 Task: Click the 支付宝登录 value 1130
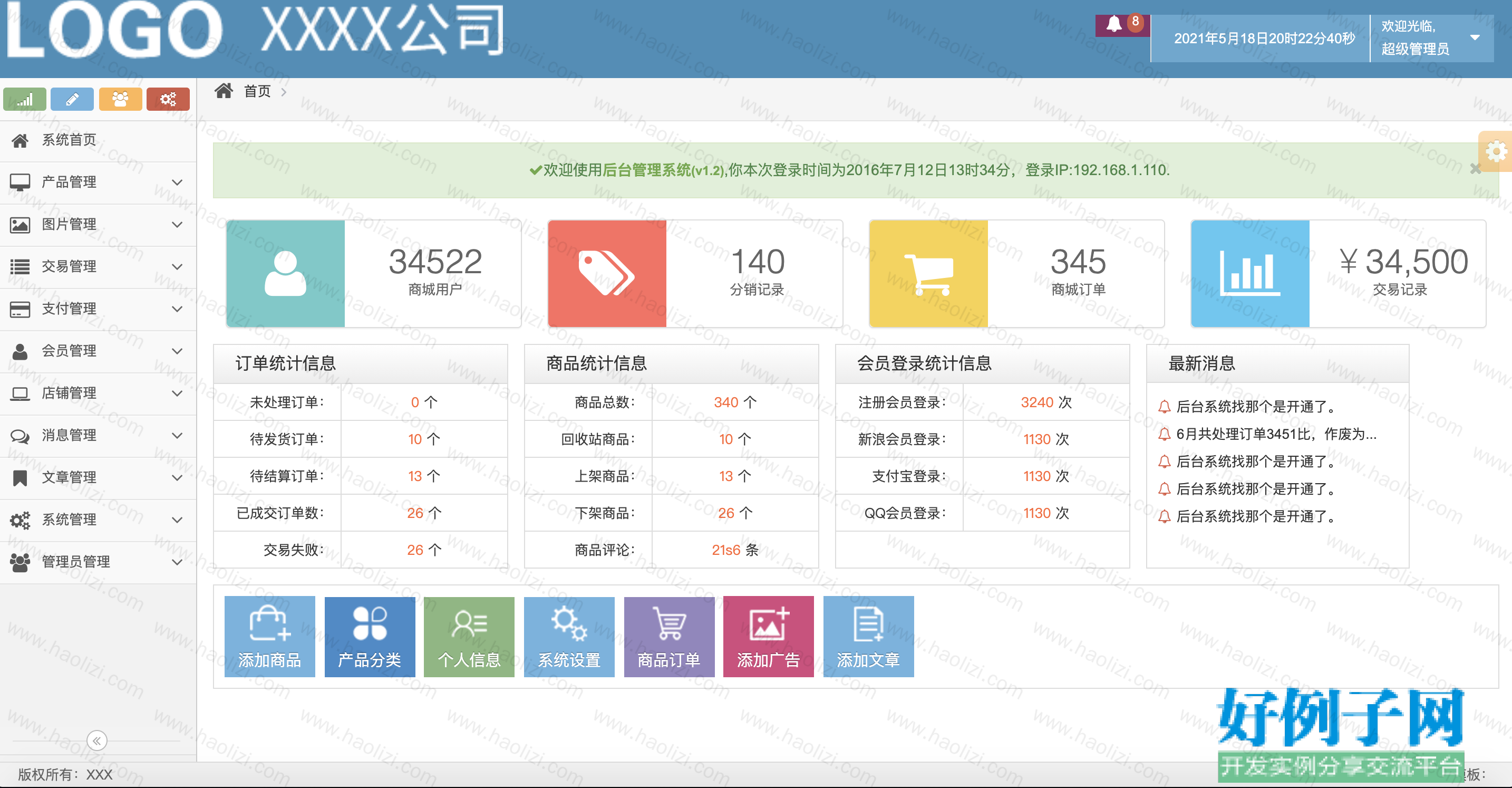pos(1037,476)
